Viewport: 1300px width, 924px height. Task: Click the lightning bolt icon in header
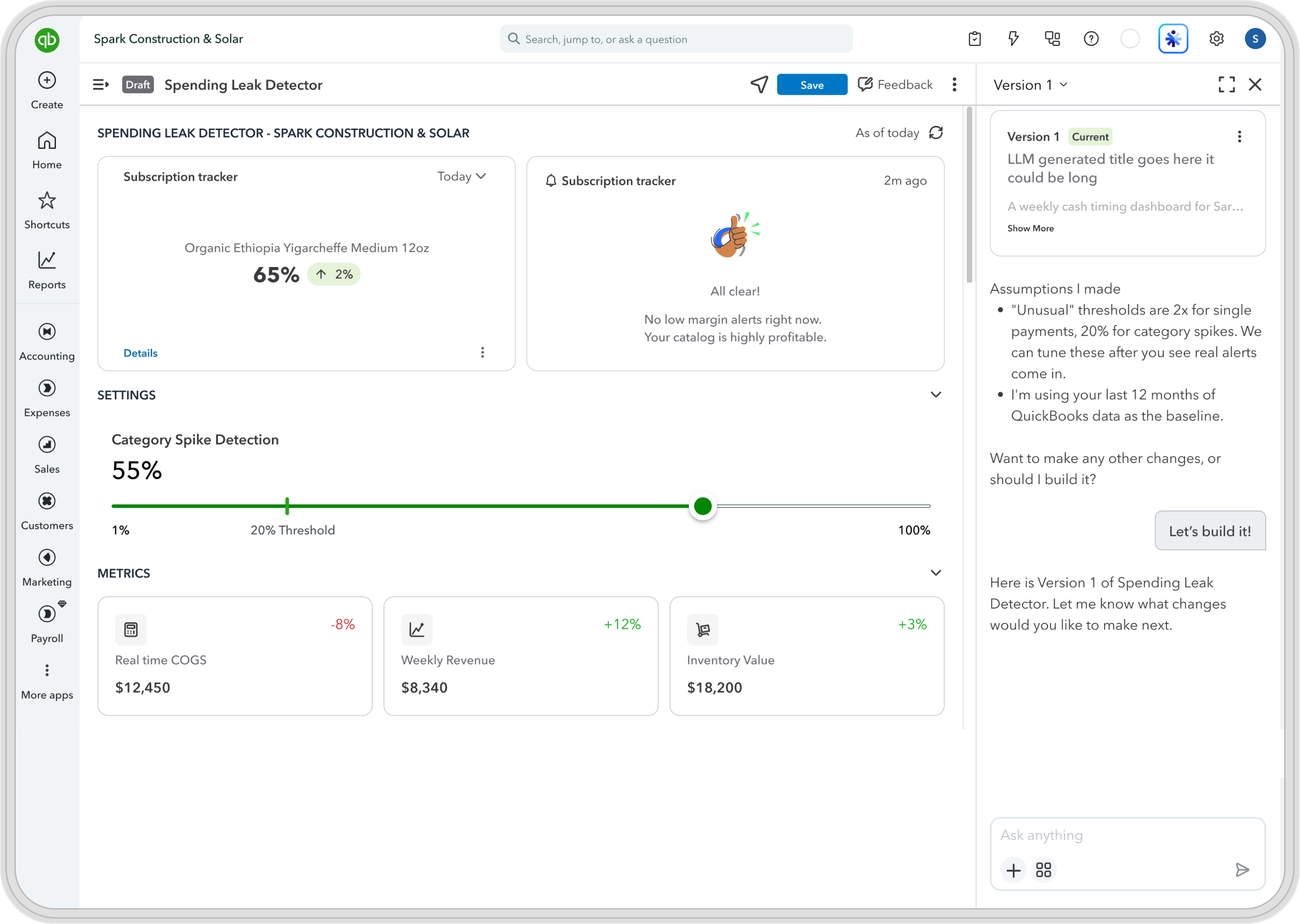[x=1013, y=39]
